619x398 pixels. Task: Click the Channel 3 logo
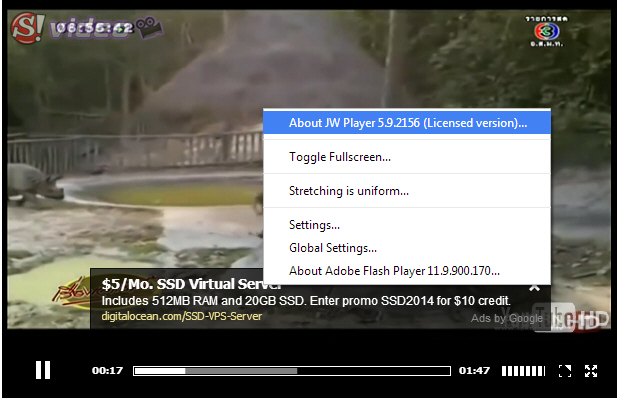[546, 31]
